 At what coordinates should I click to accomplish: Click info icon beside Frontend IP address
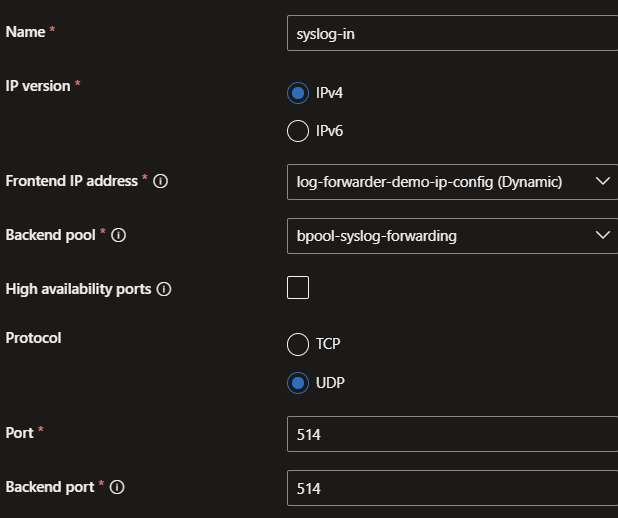(161, 182)
